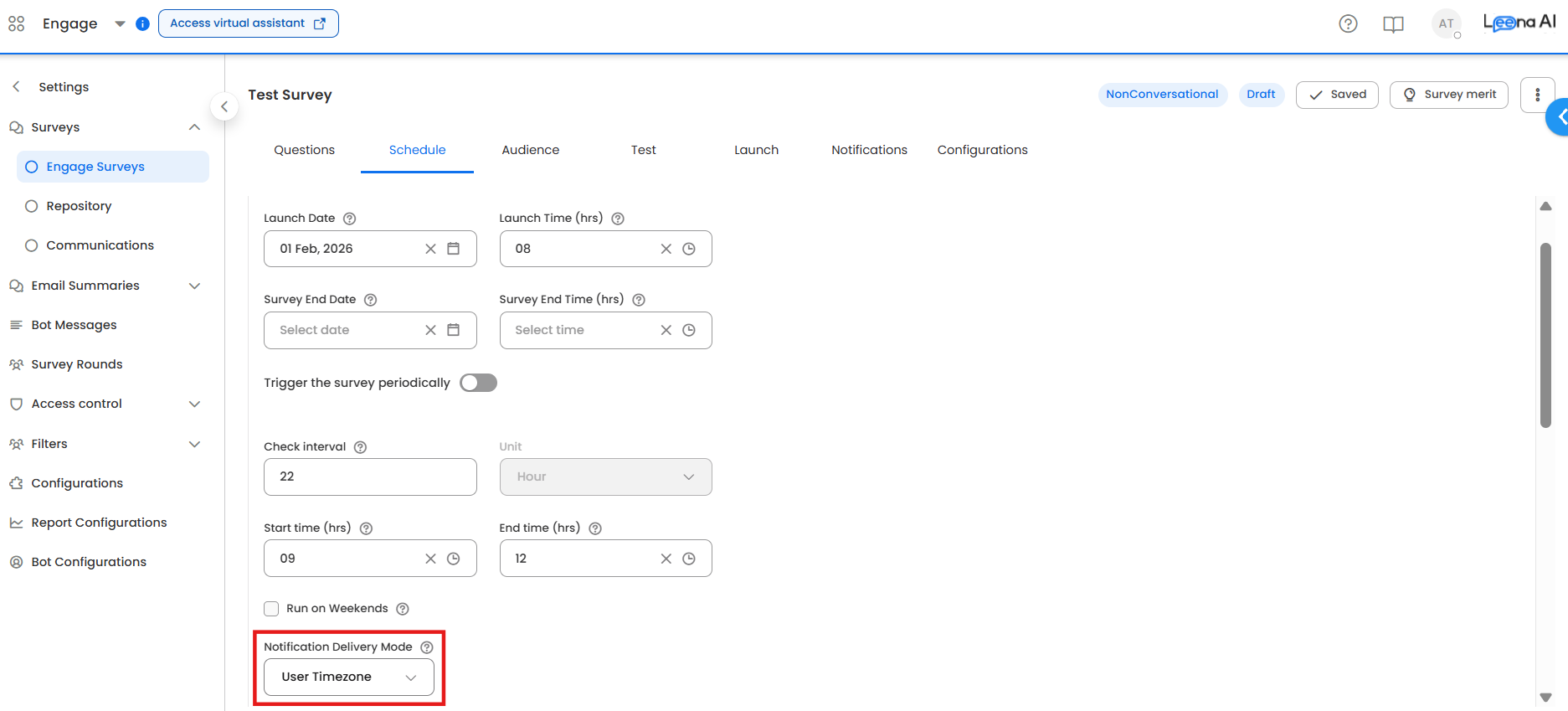Click the Survey End Time field
The height and width of the screenshot is (711, 1568).
(x=605, y=330)
